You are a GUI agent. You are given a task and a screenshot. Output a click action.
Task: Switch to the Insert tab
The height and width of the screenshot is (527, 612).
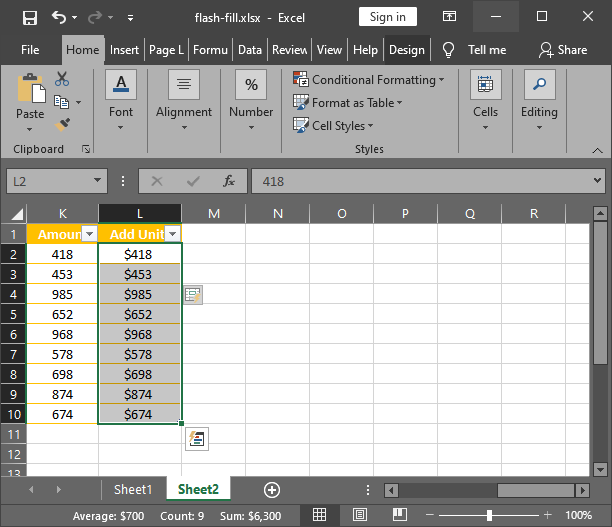pyautogui.click(x=124, y=50)
